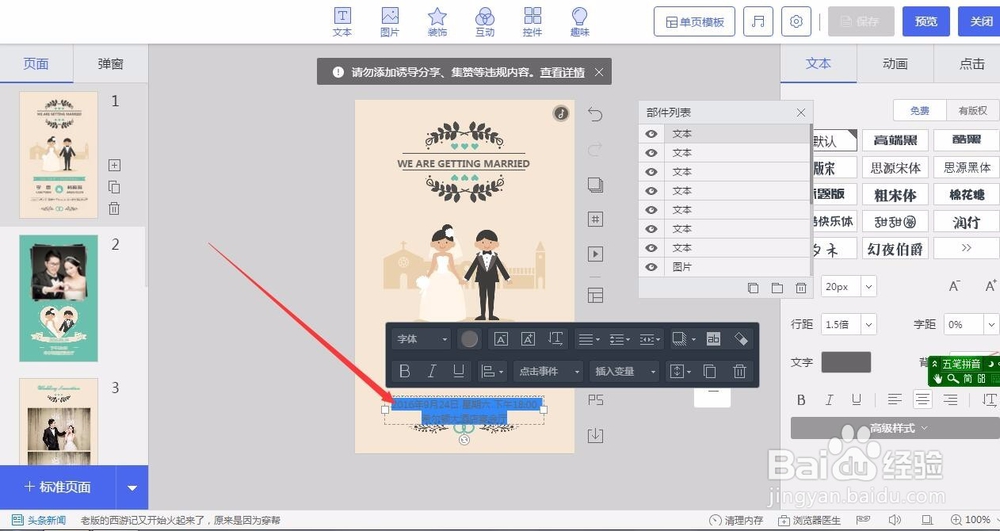Group parts with folder icon in 部件列表

tap(777, 288)
